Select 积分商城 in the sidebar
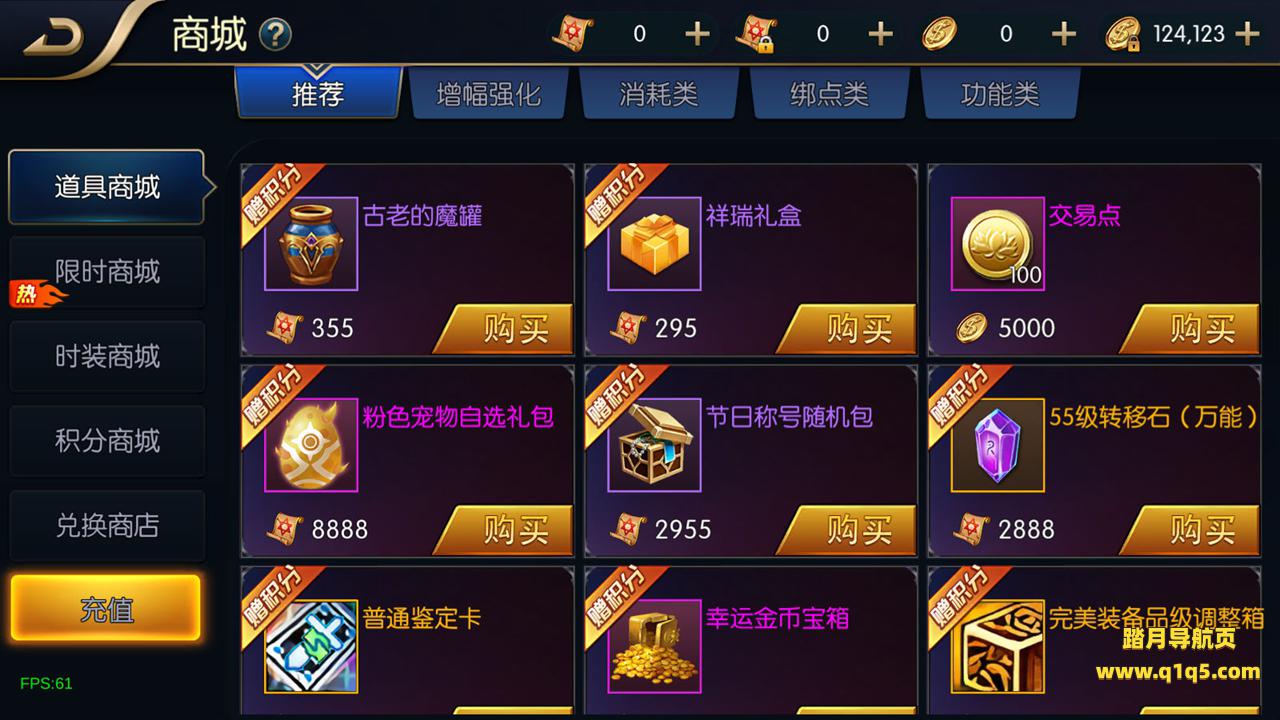 pos(107,441)
